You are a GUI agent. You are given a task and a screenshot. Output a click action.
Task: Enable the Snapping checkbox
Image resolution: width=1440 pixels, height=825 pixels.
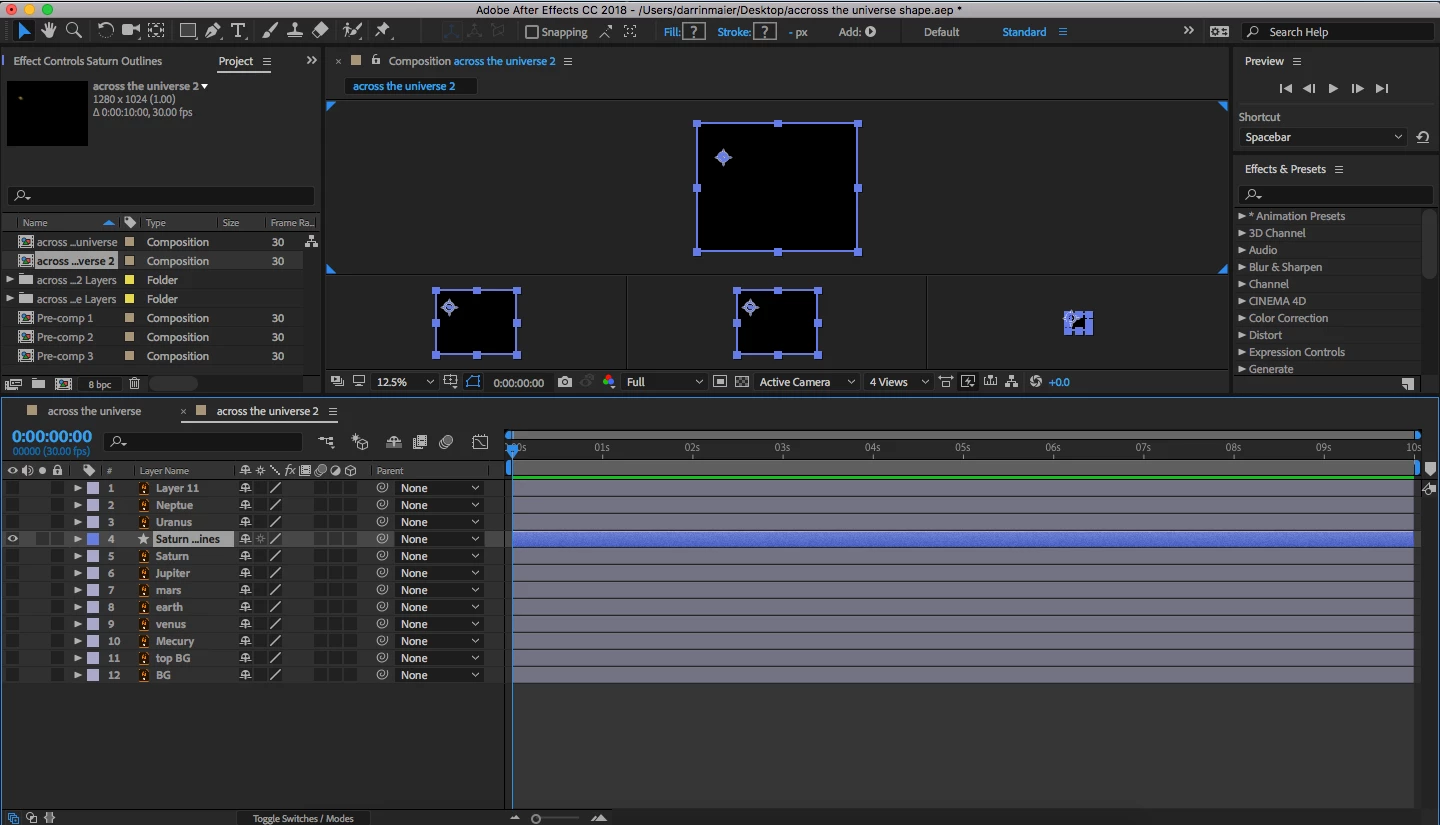532,32
